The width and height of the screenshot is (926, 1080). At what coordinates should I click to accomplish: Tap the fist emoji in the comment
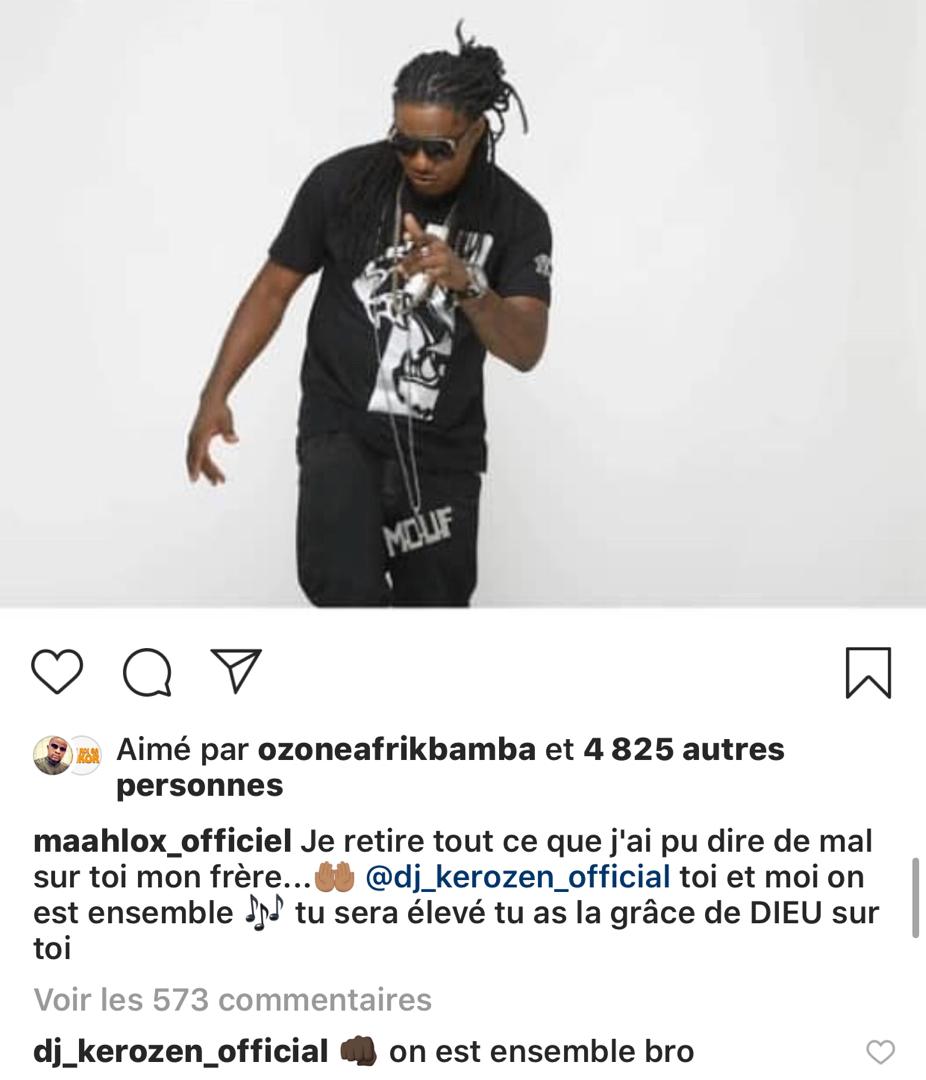click(358, 1052)
